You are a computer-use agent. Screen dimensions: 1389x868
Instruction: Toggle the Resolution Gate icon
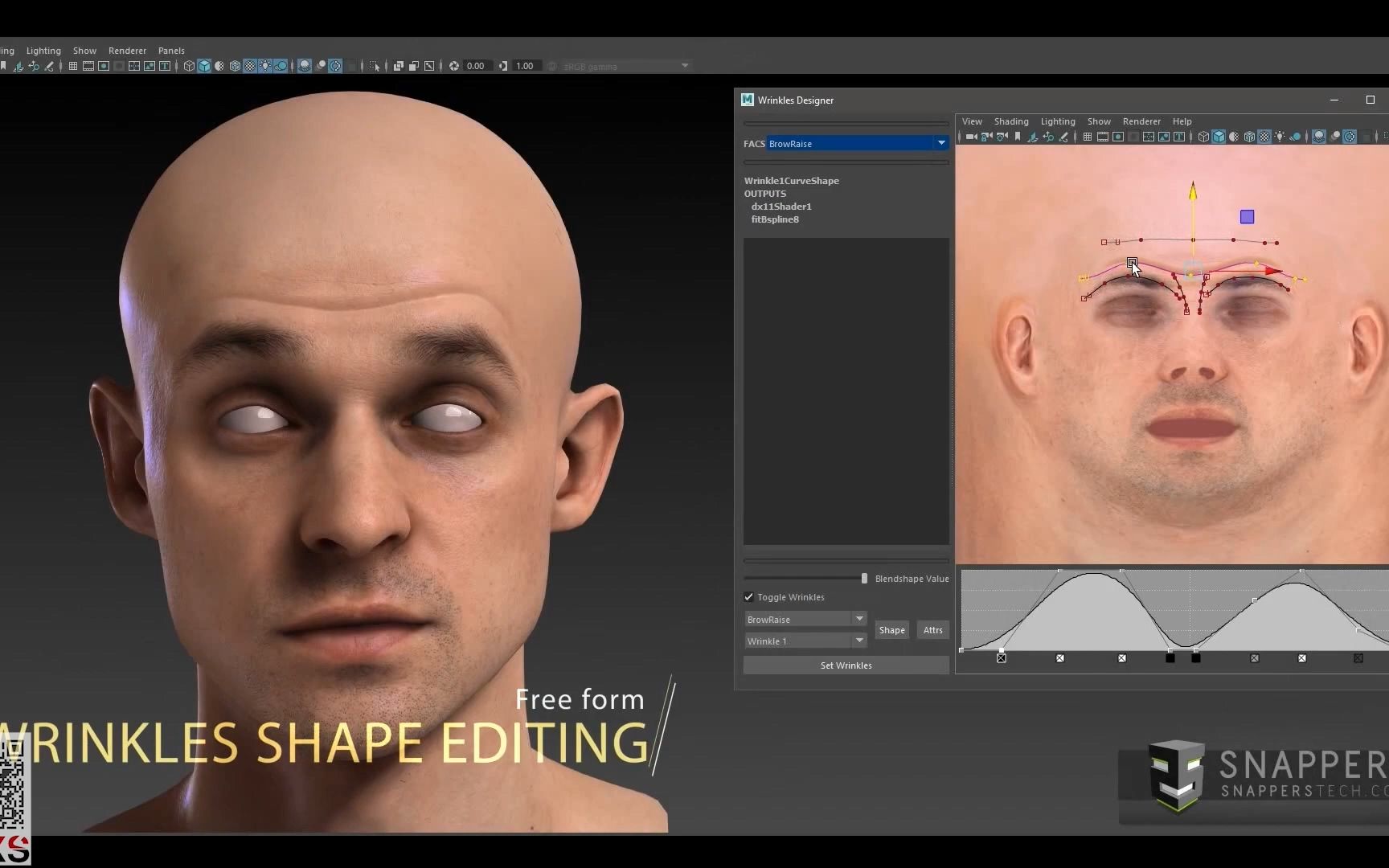point(104,66)
